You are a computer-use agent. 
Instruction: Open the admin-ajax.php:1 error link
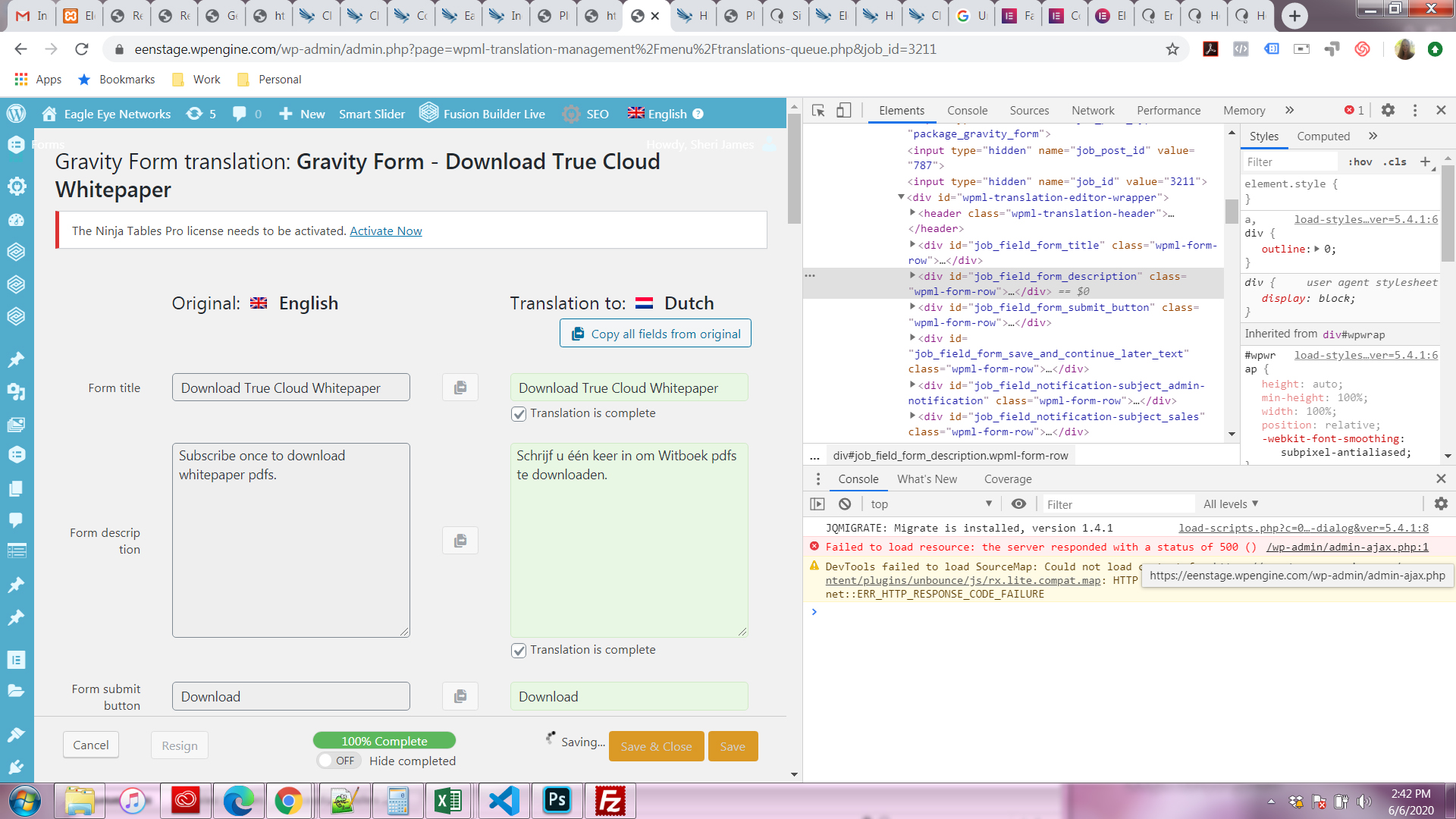coord(1347,547)
